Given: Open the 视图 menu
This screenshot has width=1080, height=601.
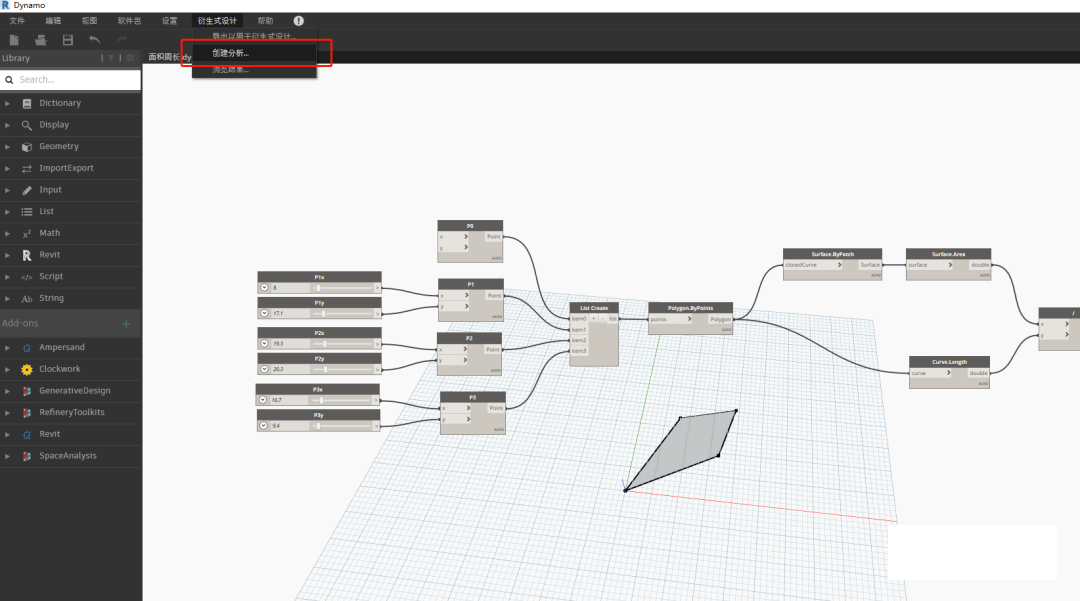Looking at the screenshot, I should click(x=90, y=21).
